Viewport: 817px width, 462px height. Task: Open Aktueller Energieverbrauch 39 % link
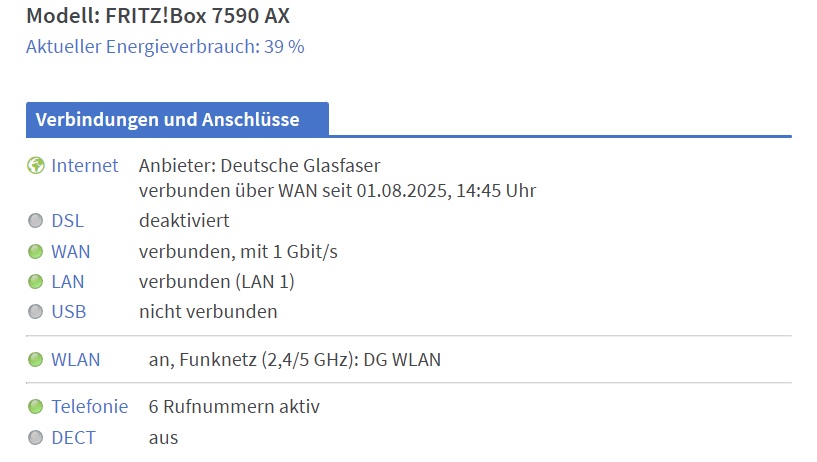[165, 47]
